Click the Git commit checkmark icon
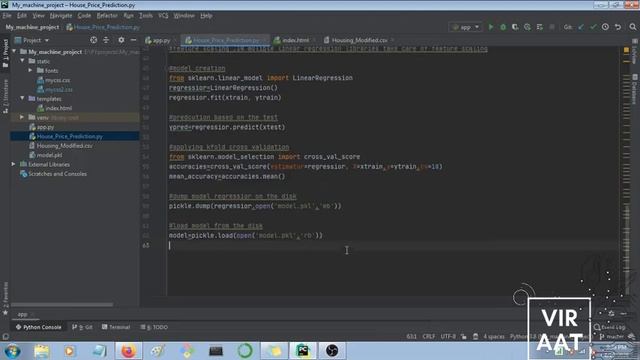The width and height of the screenshot is (640, 360). click(593, 27)
